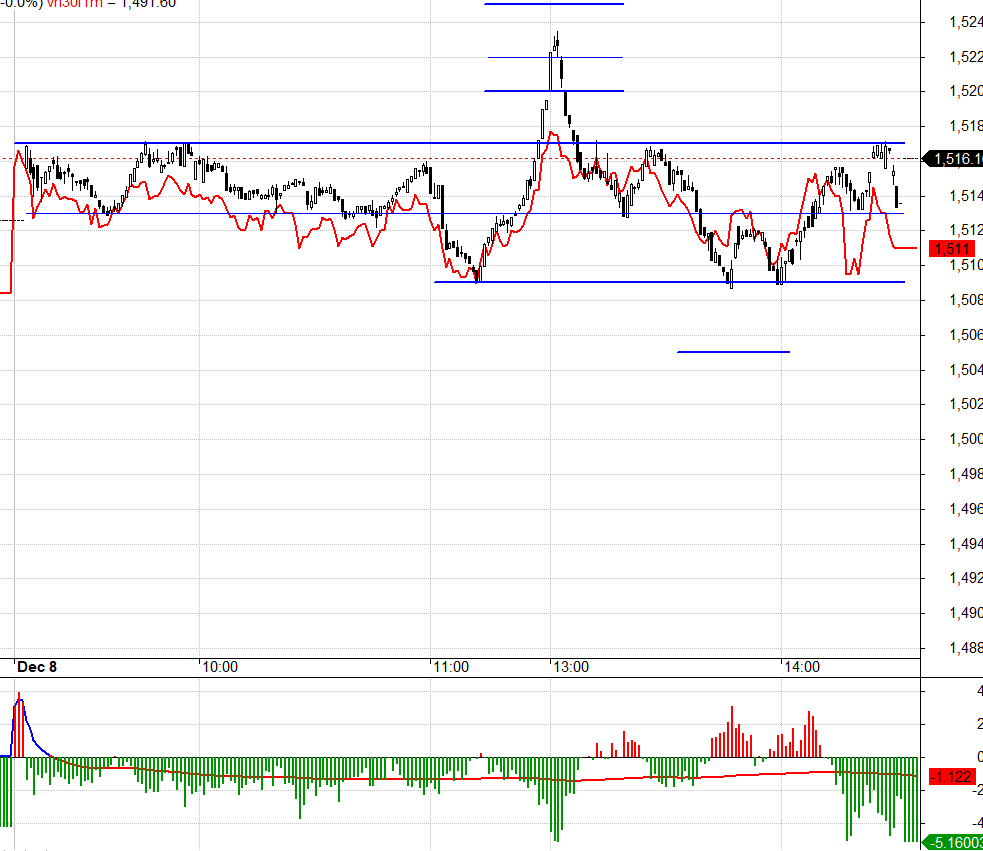
Task: Select the short blue line below 1,506
Action: point(733,352)
